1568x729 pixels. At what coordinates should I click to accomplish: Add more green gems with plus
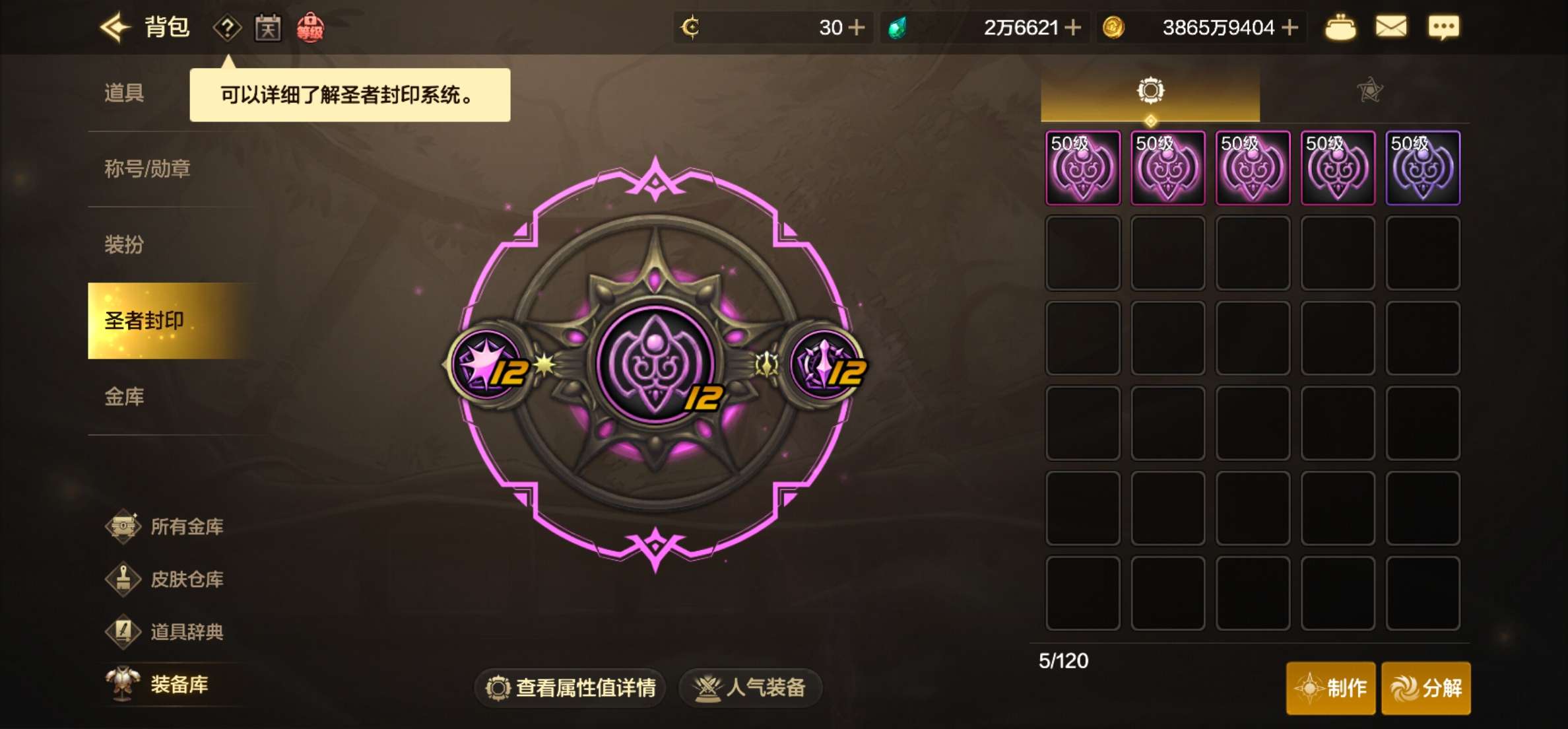point(1073,28)
